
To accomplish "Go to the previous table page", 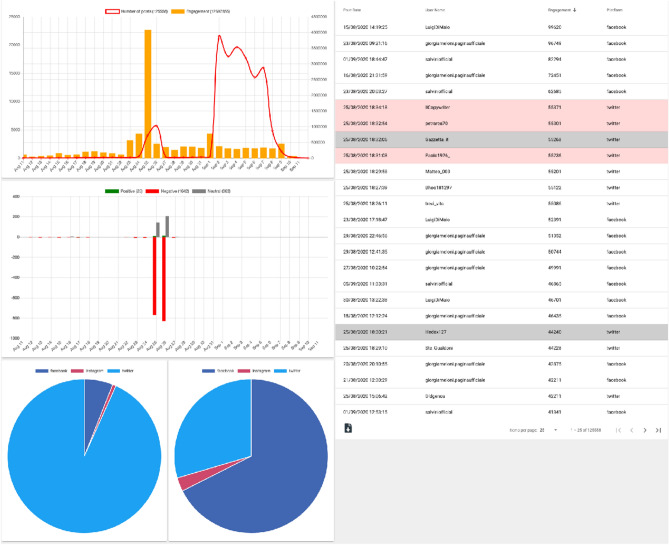I will click(x=632, y=430).
